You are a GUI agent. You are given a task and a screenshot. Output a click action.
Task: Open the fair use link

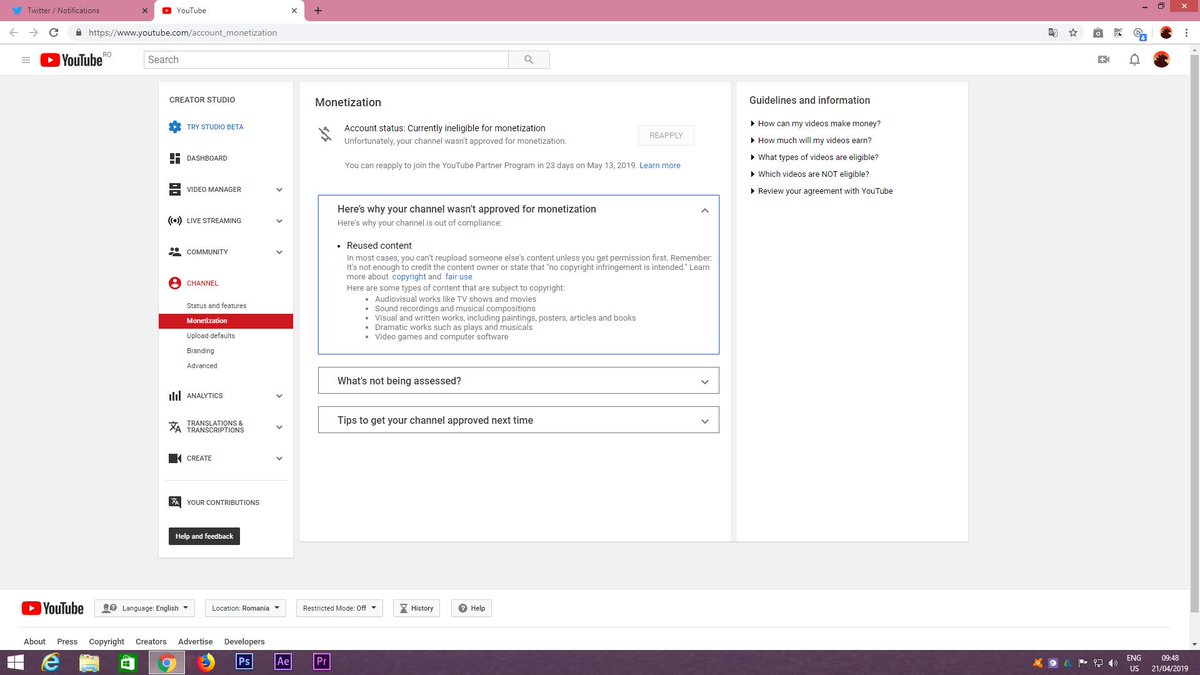coord(459,277)
